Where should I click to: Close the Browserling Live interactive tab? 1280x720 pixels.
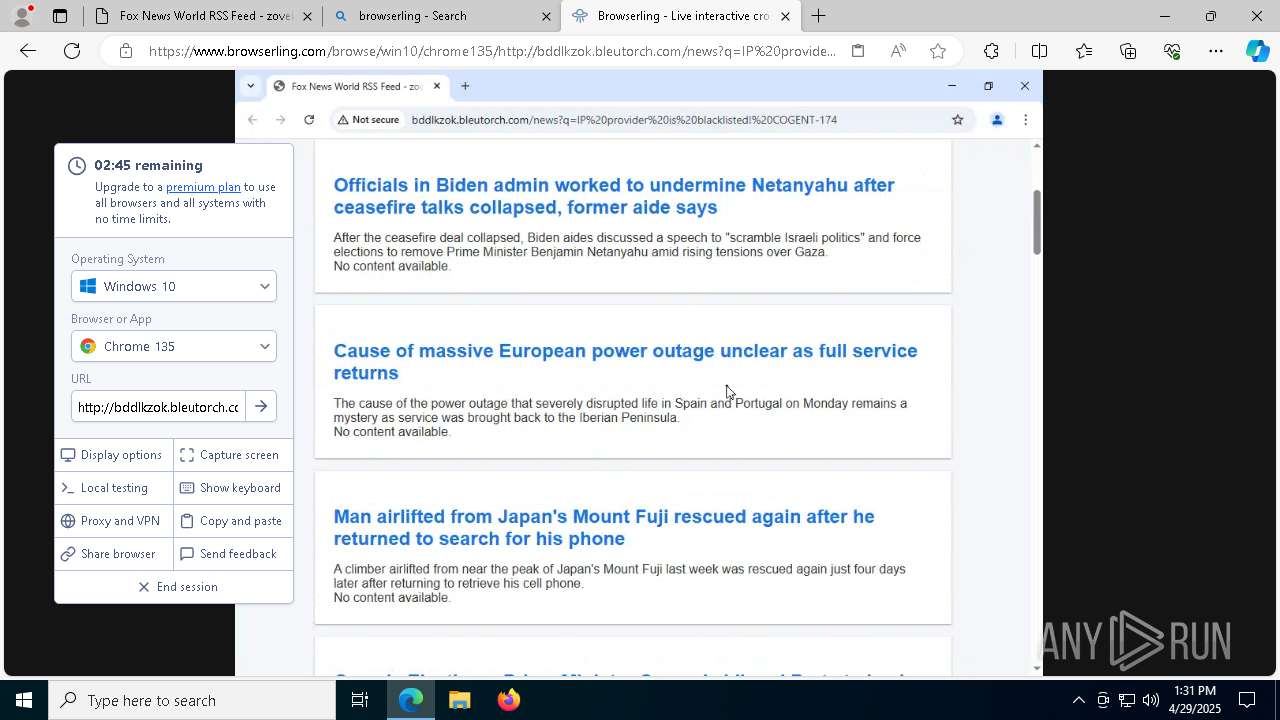tap(785, 16)
